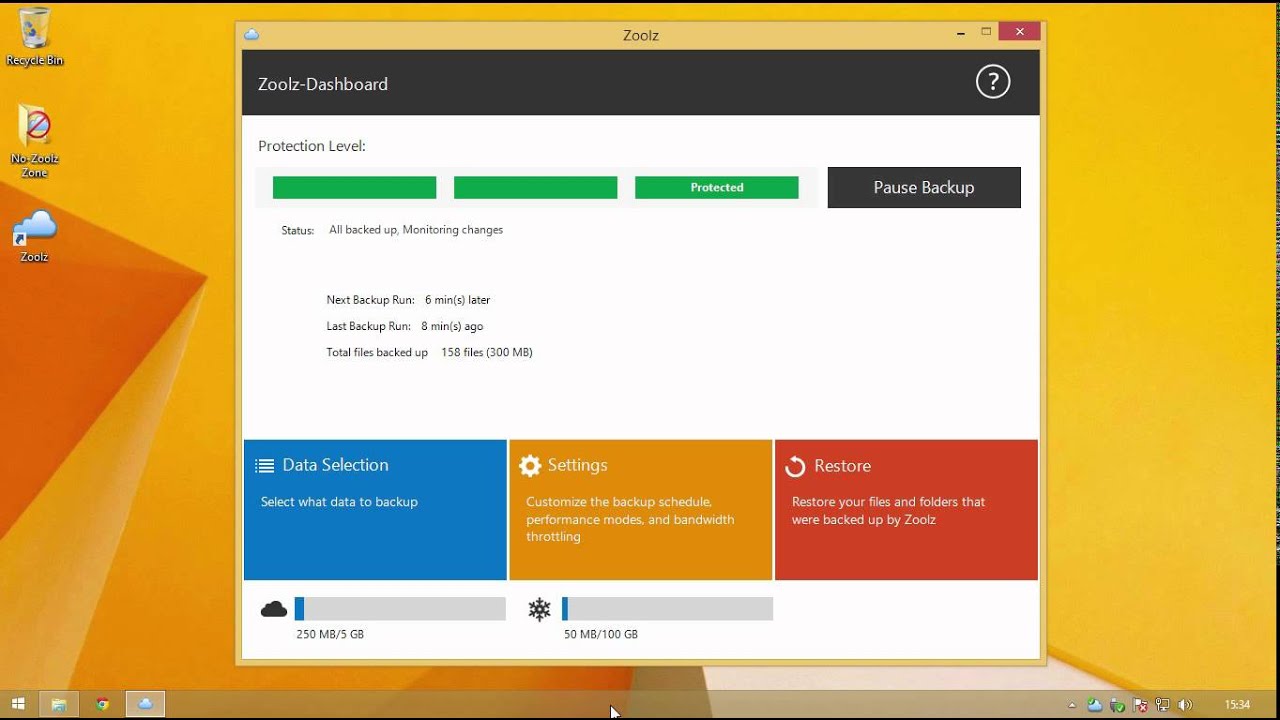Screen dimensions: 1280x720
Task: Close the Zoolz window
Action: 1020,32
